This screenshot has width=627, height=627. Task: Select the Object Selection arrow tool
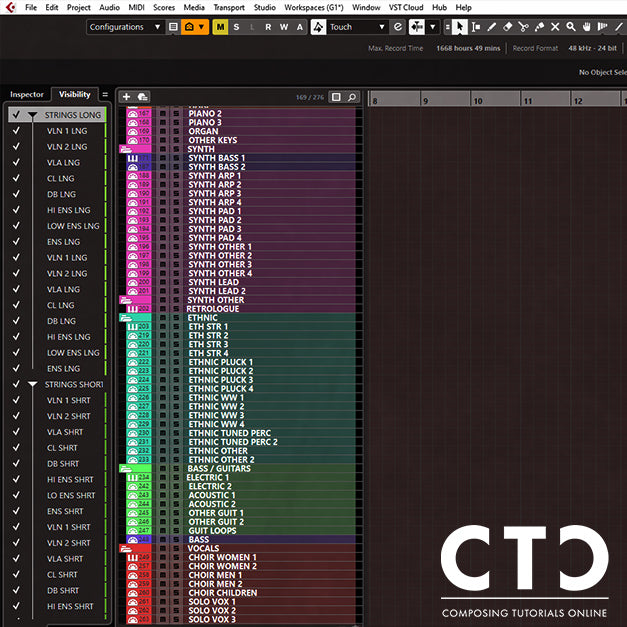tap(460, 27)
